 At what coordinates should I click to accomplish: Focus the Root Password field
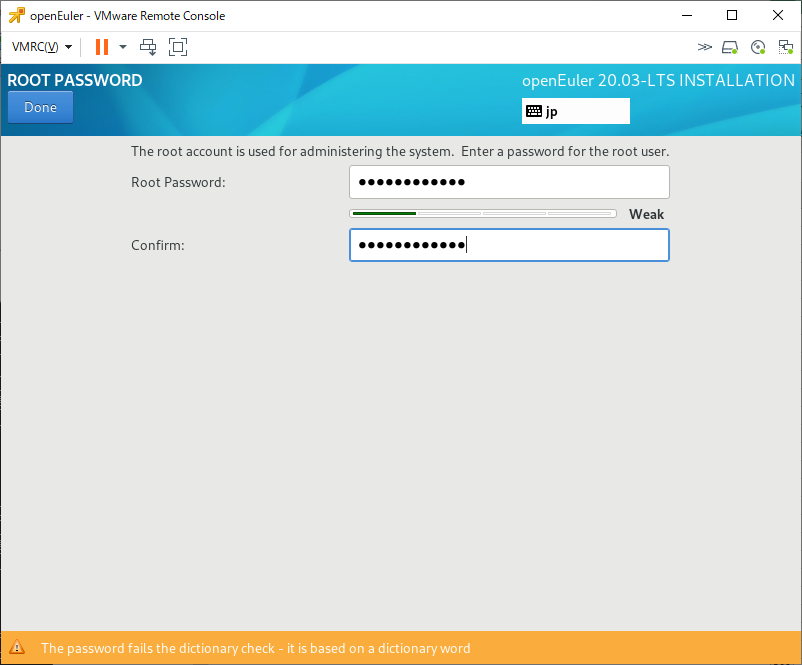(509, 182)
